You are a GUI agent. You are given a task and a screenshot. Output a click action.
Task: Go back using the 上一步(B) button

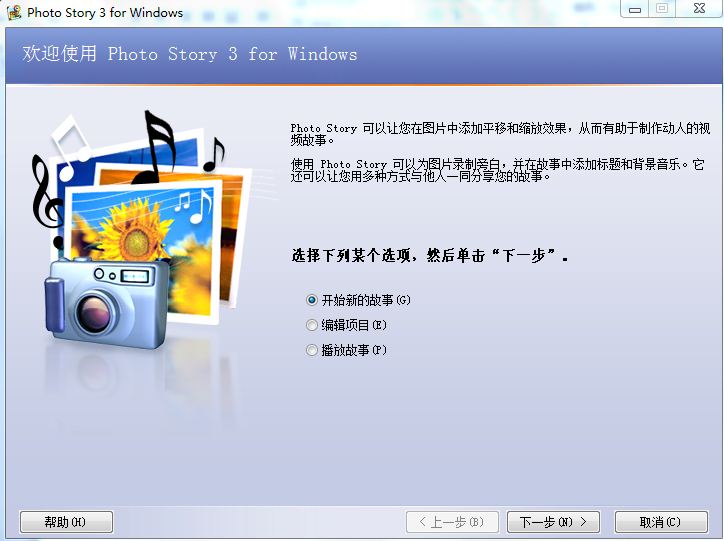click(x=452, y=522)
